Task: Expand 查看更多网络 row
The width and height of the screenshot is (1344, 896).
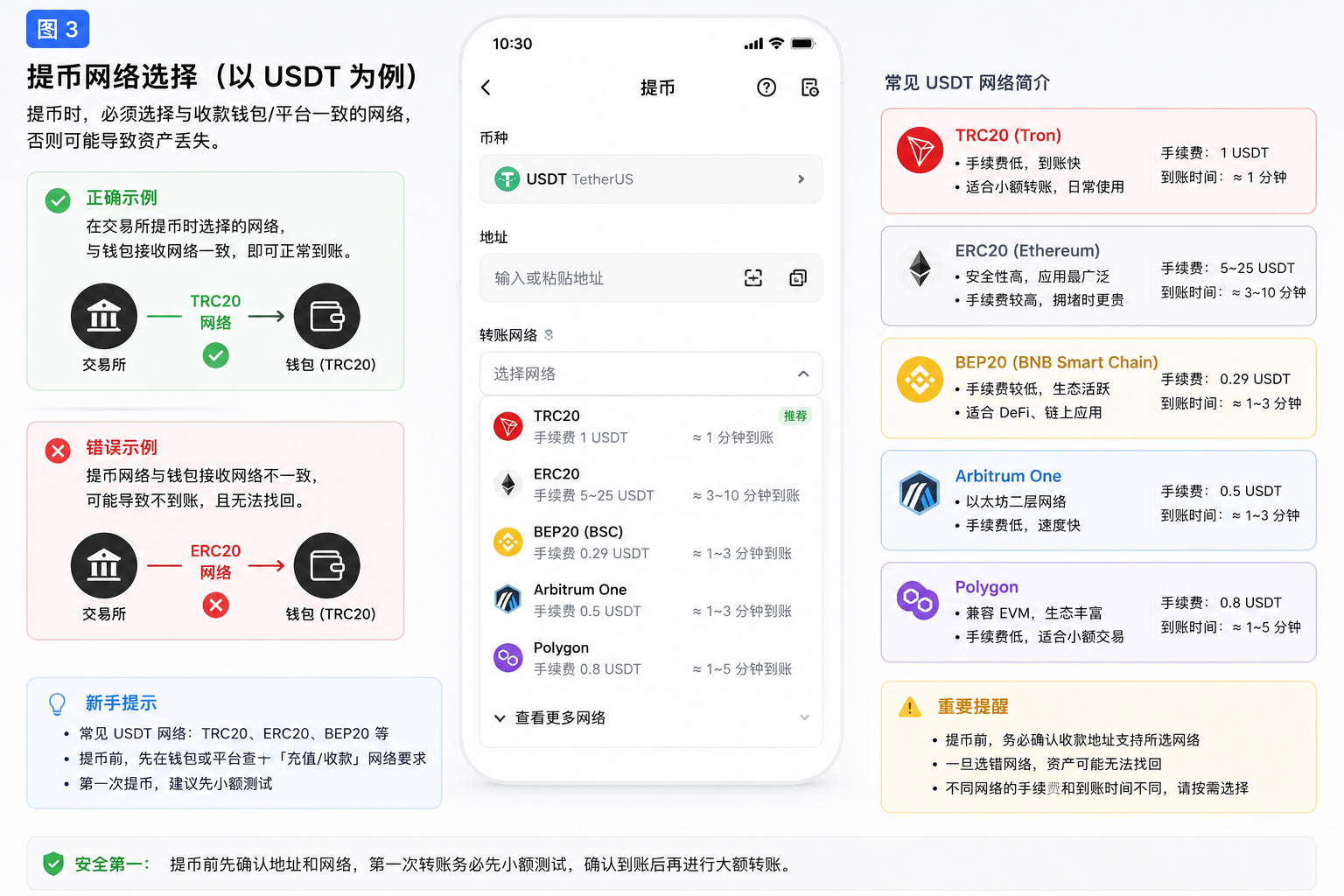Action: coord(651,717)
